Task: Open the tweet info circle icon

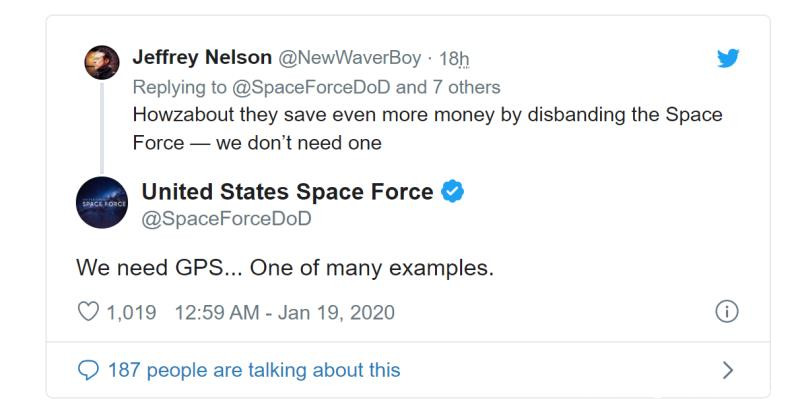Action: (x=728, y=312)
